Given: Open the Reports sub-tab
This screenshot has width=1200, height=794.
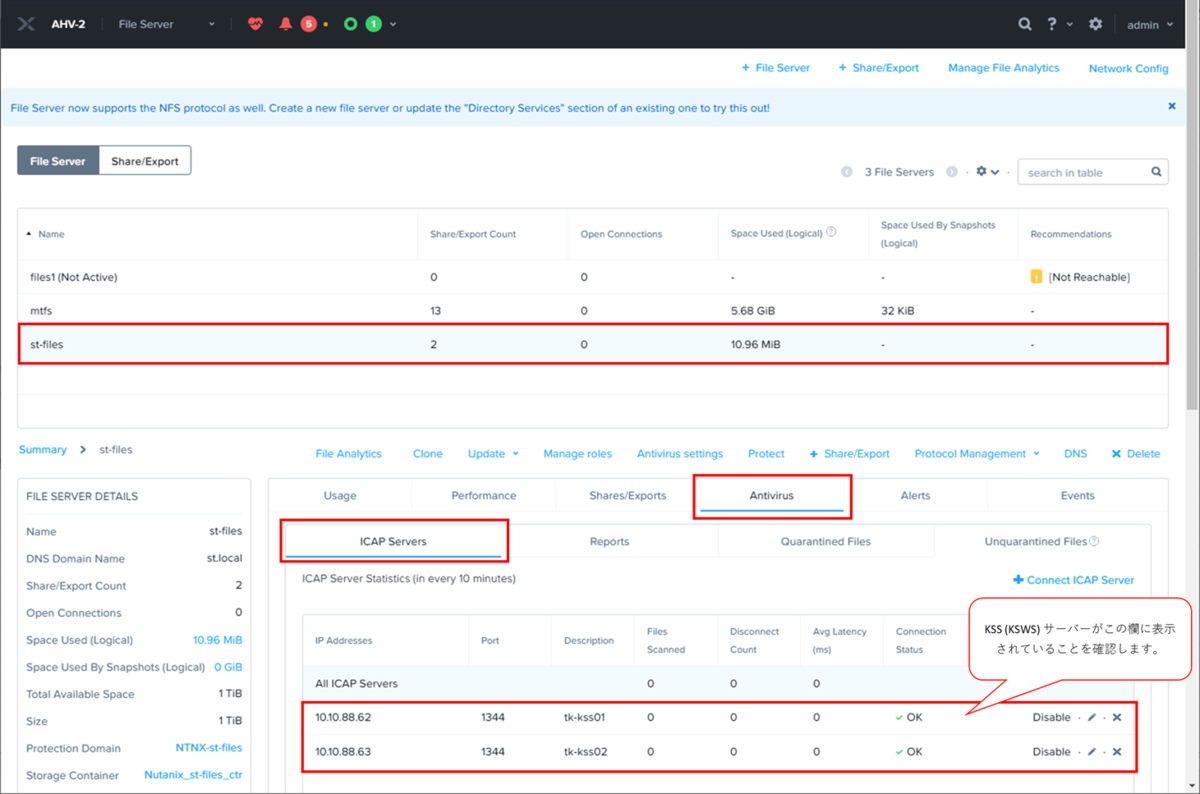Looking at the screenshot, I should 610,541.
